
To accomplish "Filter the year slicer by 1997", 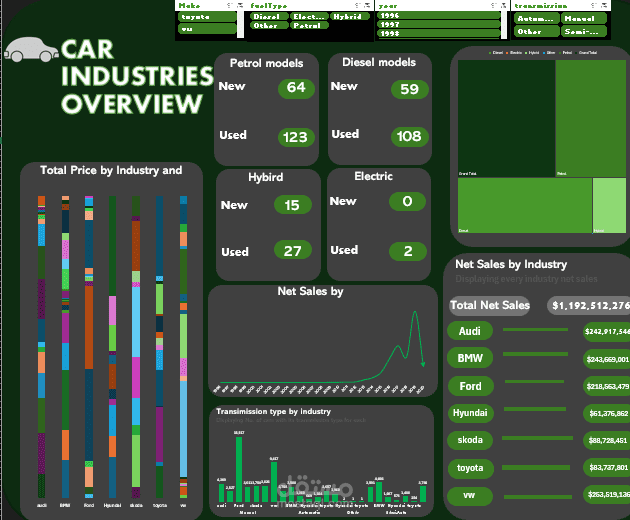I will coord(439,25).
